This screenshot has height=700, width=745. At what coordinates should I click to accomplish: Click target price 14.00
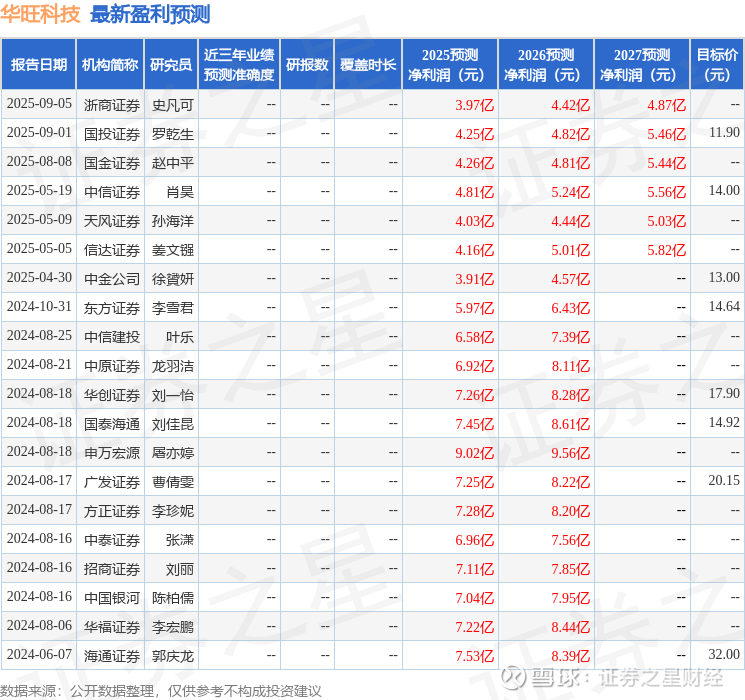click(x=724, y=191)
